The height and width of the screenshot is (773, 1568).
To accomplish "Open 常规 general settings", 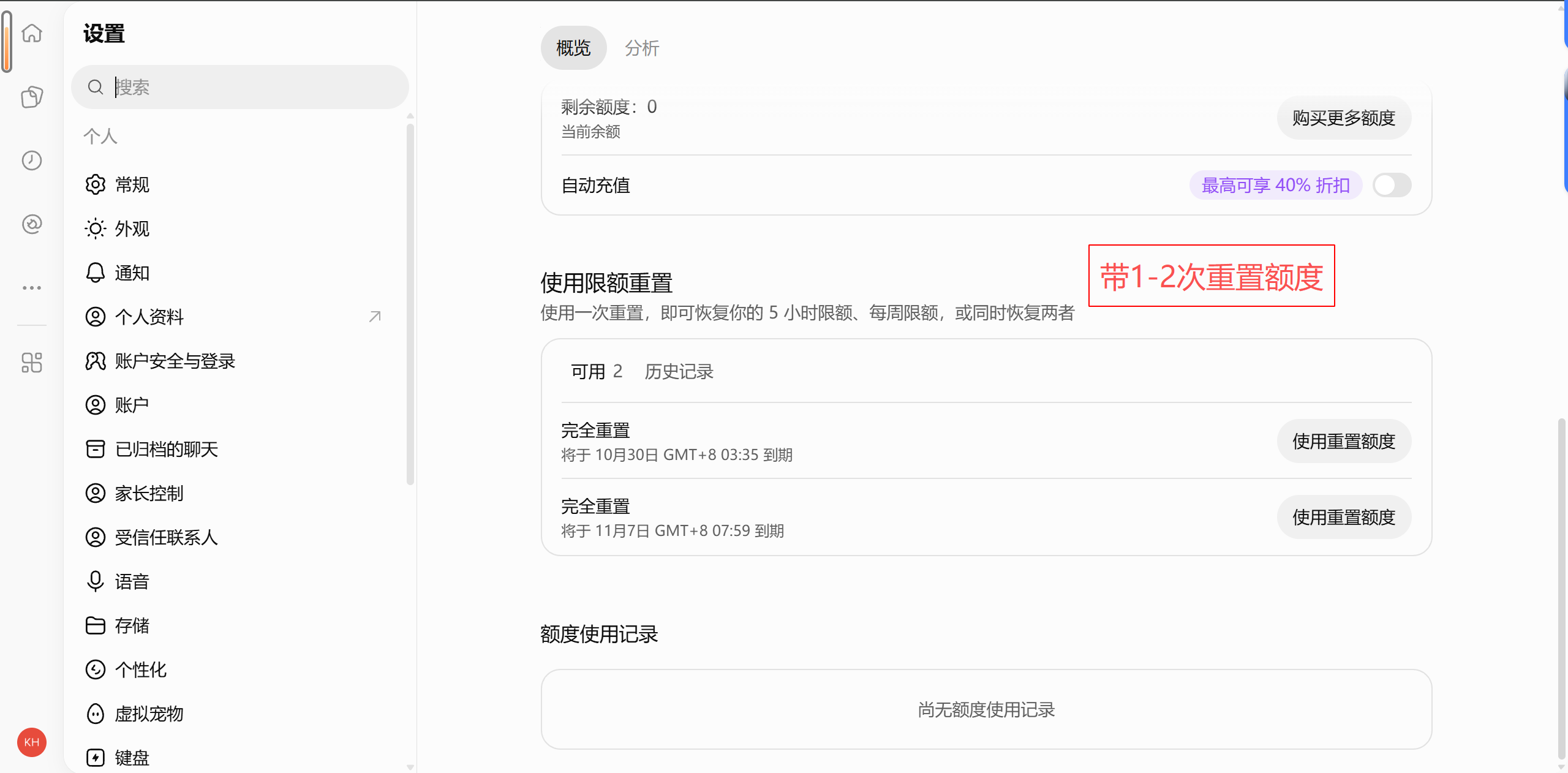I will pos(239,184).
